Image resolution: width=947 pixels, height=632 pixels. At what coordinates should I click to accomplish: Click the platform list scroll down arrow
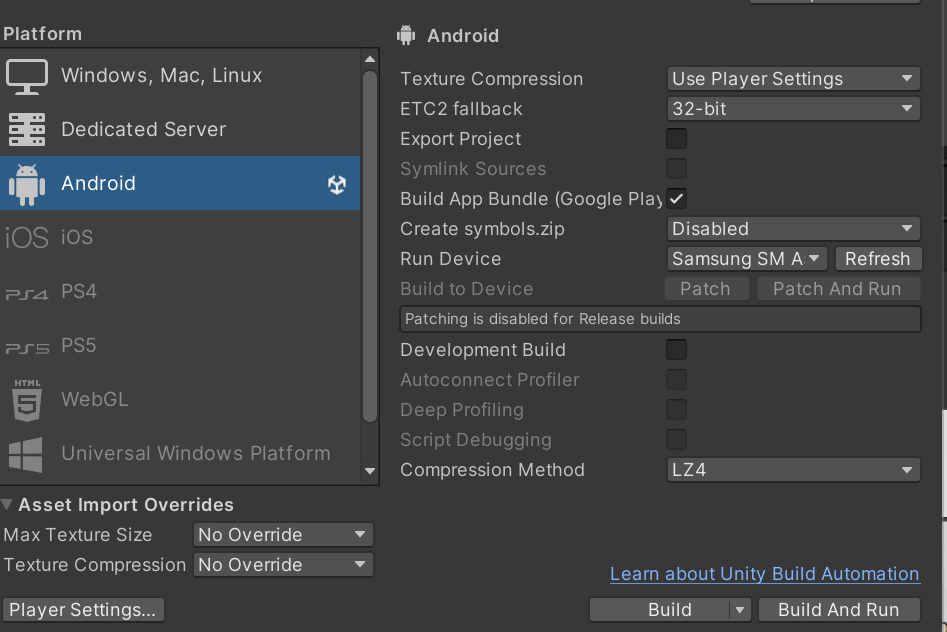coord(370,471)
